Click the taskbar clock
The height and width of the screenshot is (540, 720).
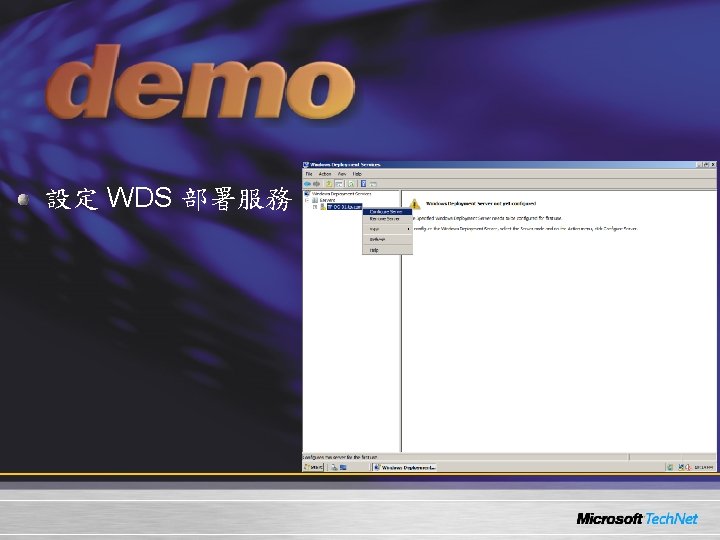pos(704,467)
